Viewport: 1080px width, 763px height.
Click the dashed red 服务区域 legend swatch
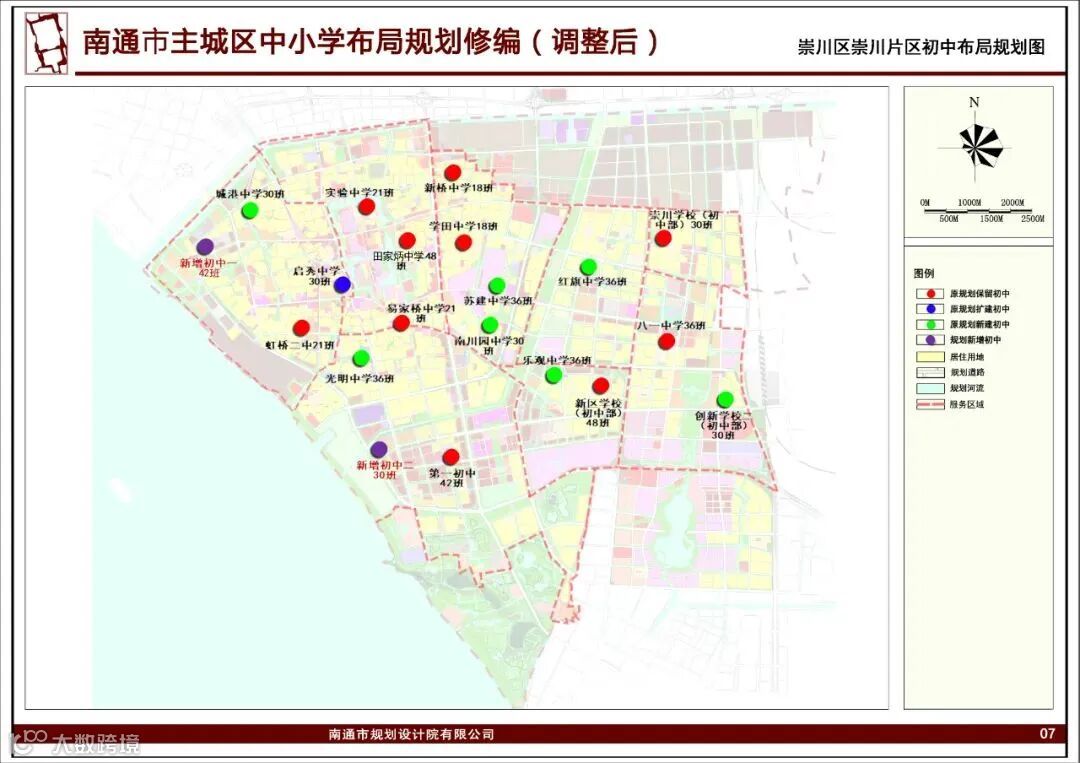(x=930, y=404)
